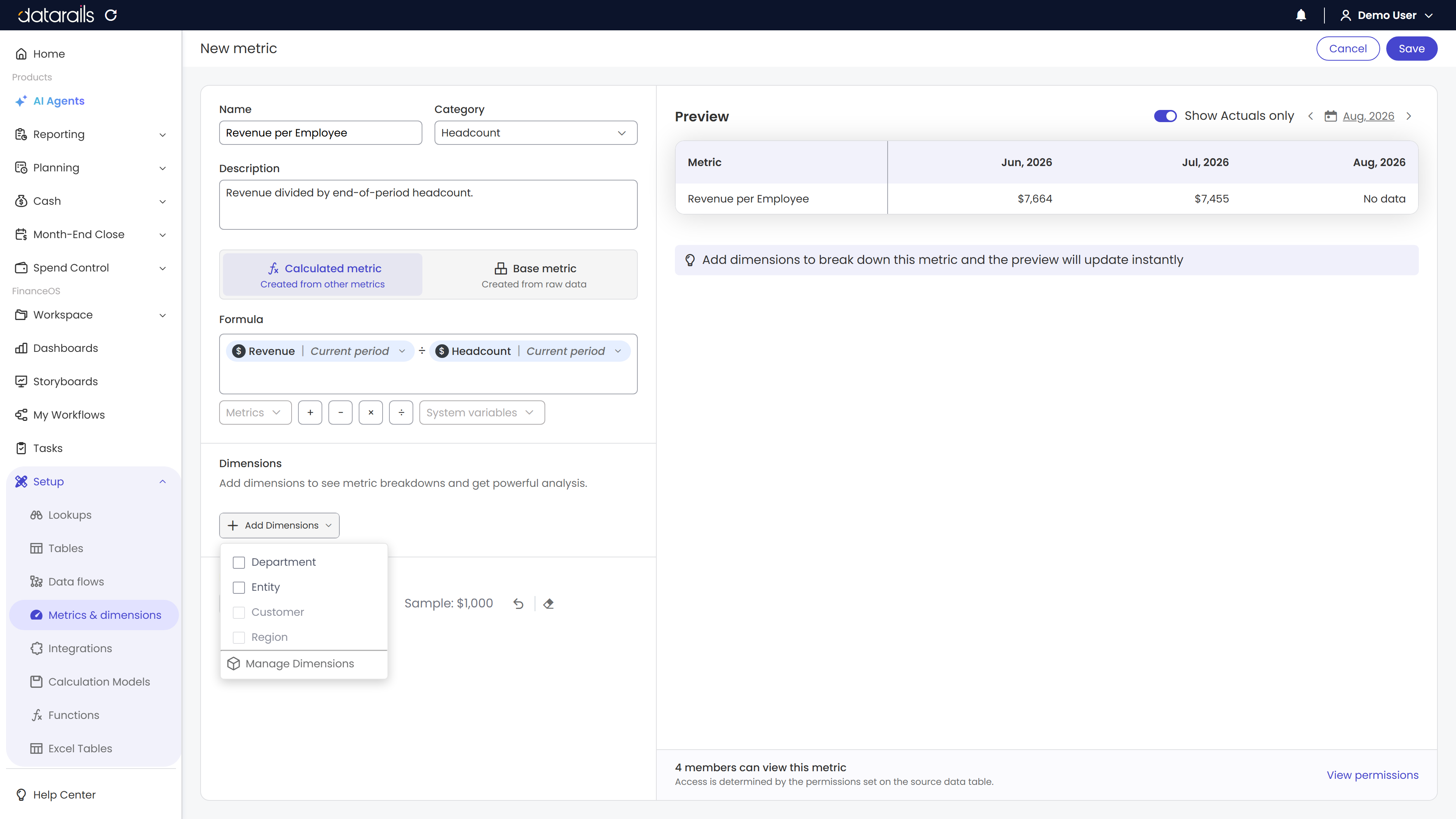Click the Aug, 2026 date link

(1368, 116)
